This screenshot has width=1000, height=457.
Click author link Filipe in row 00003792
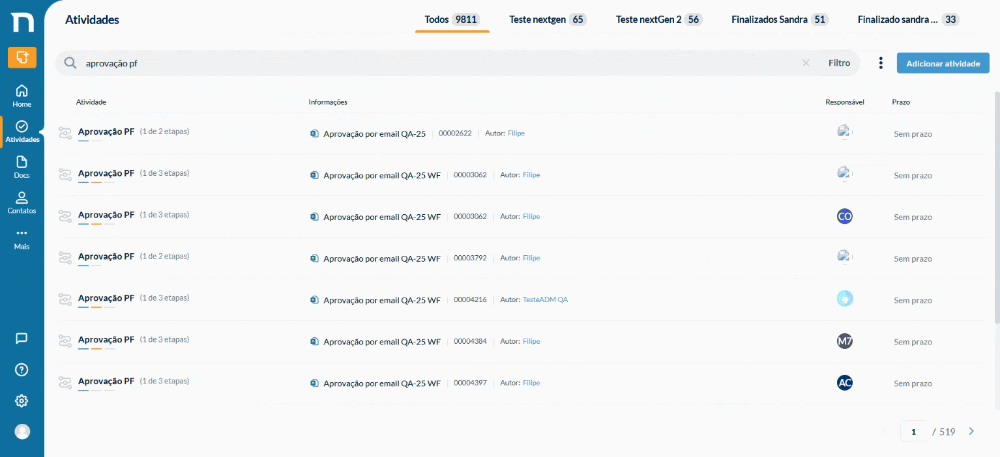click(531, 258)
